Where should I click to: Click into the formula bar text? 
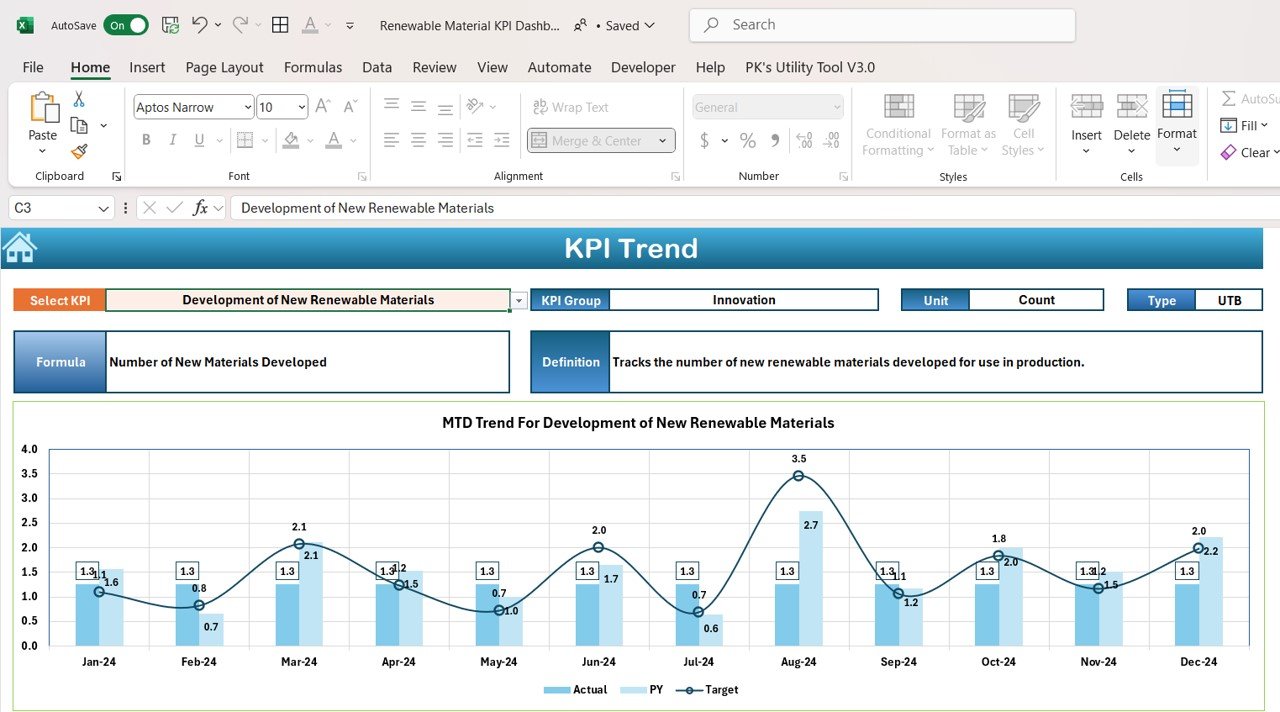coord(755,208)
